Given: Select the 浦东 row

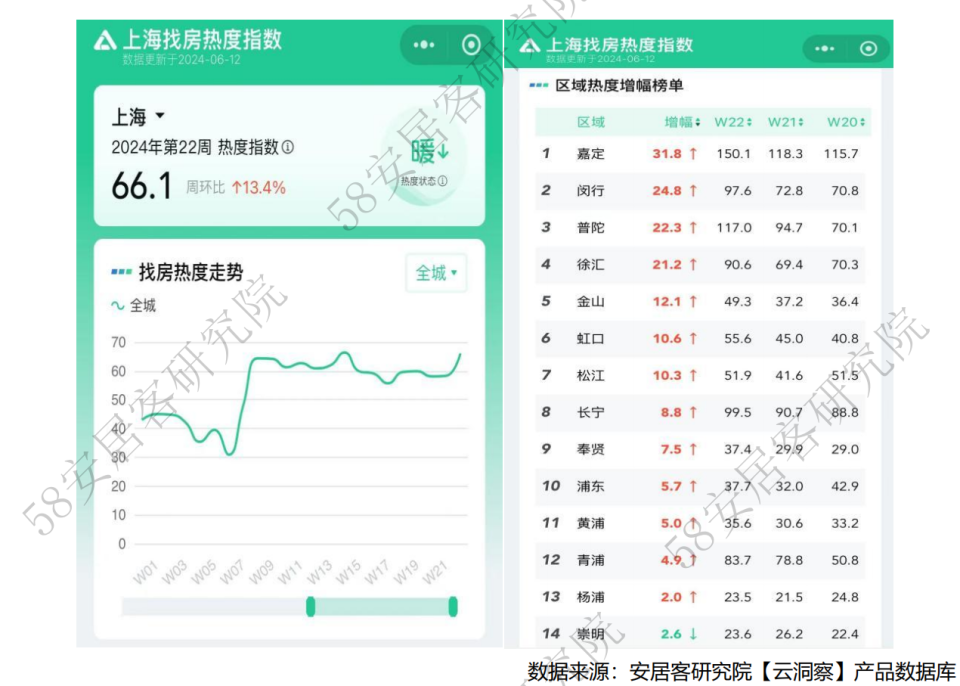Looking at the screenshot, I should point(700,486).
